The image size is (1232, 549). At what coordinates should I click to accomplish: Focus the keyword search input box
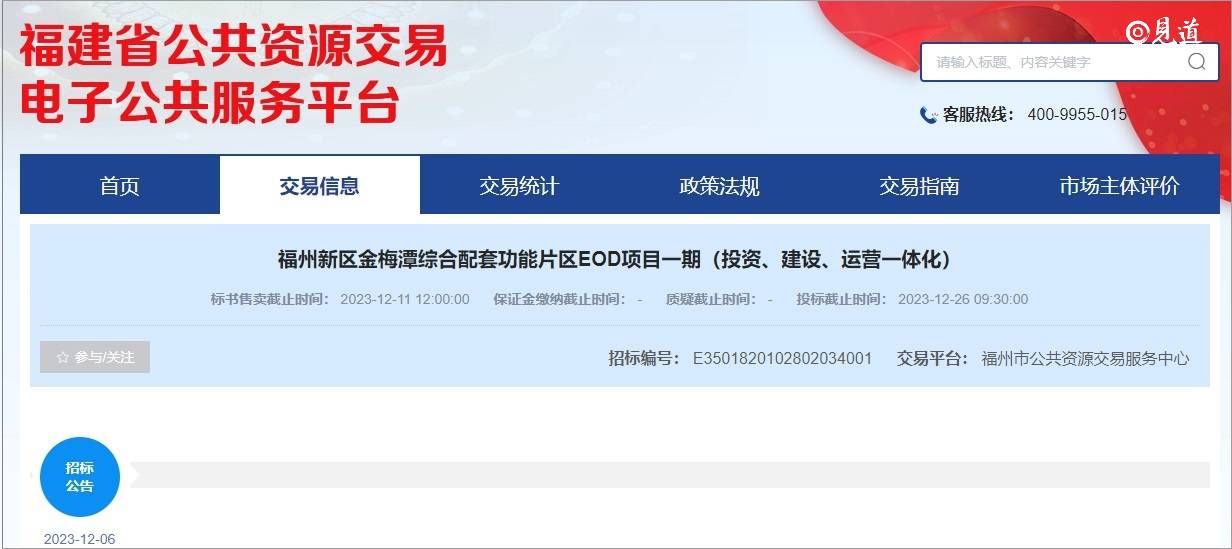click(x=1050, y=62)
